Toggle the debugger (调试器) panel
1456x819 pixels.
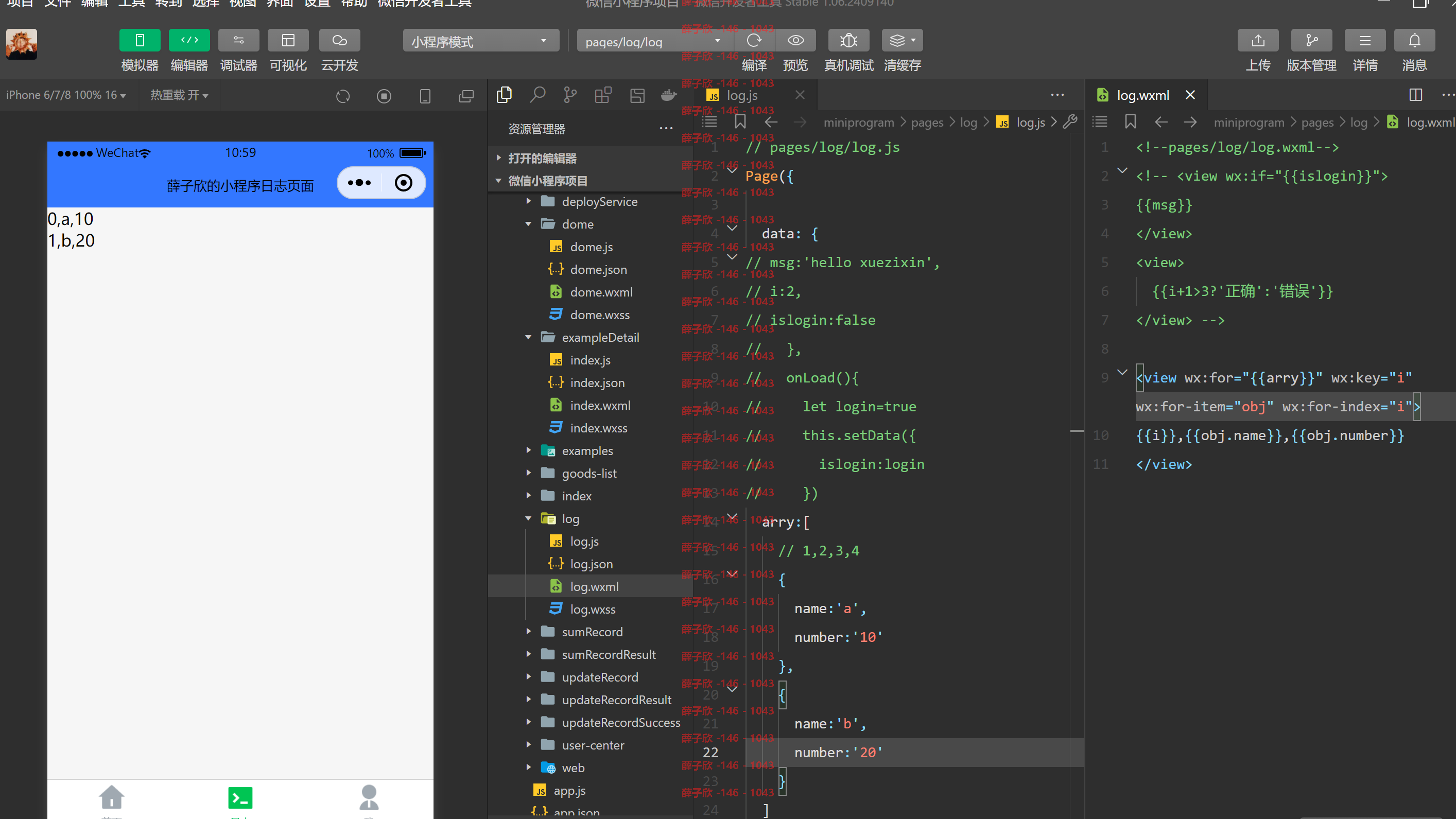[x=238, y=40]
